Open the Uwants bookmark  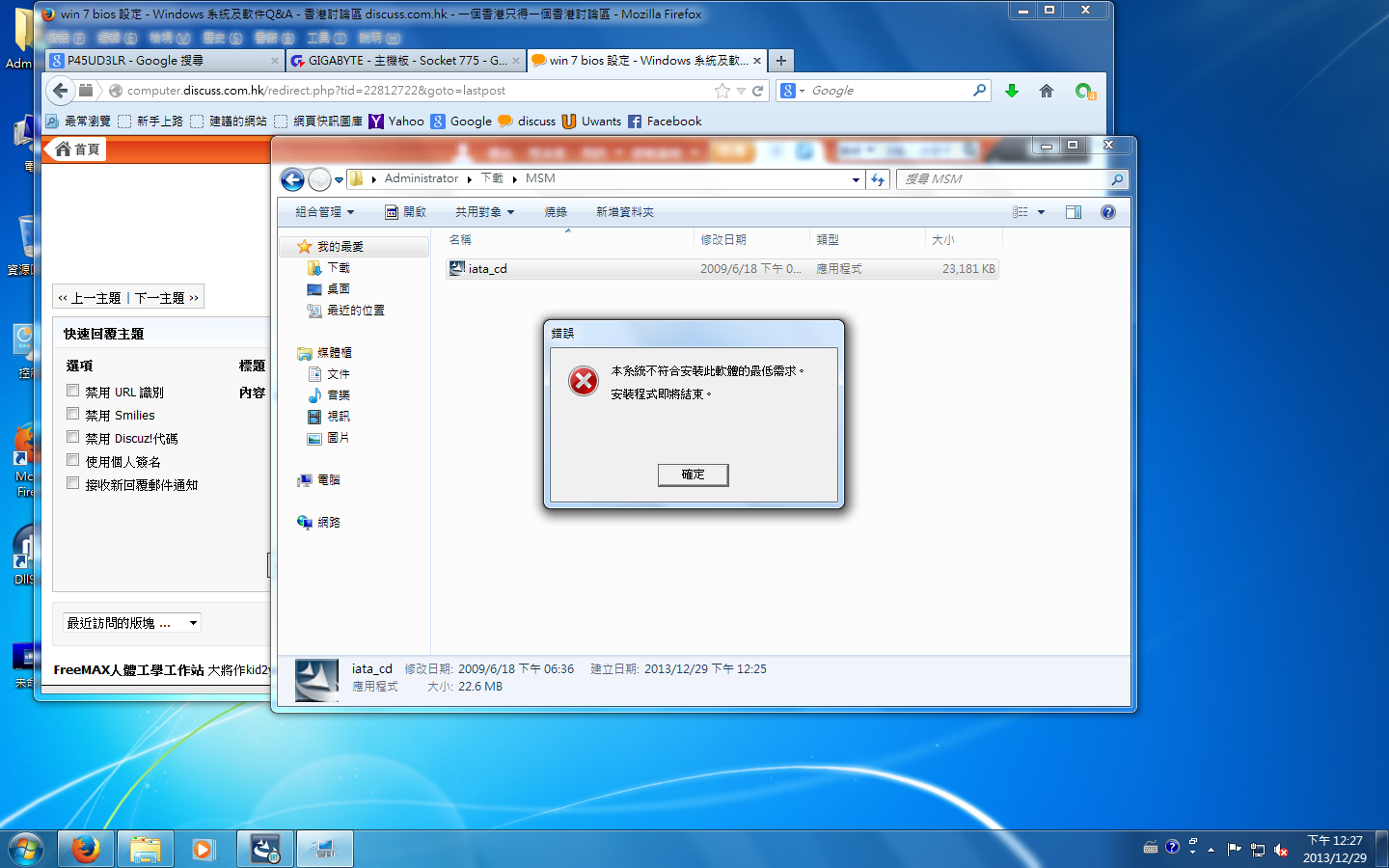[591, 122]
